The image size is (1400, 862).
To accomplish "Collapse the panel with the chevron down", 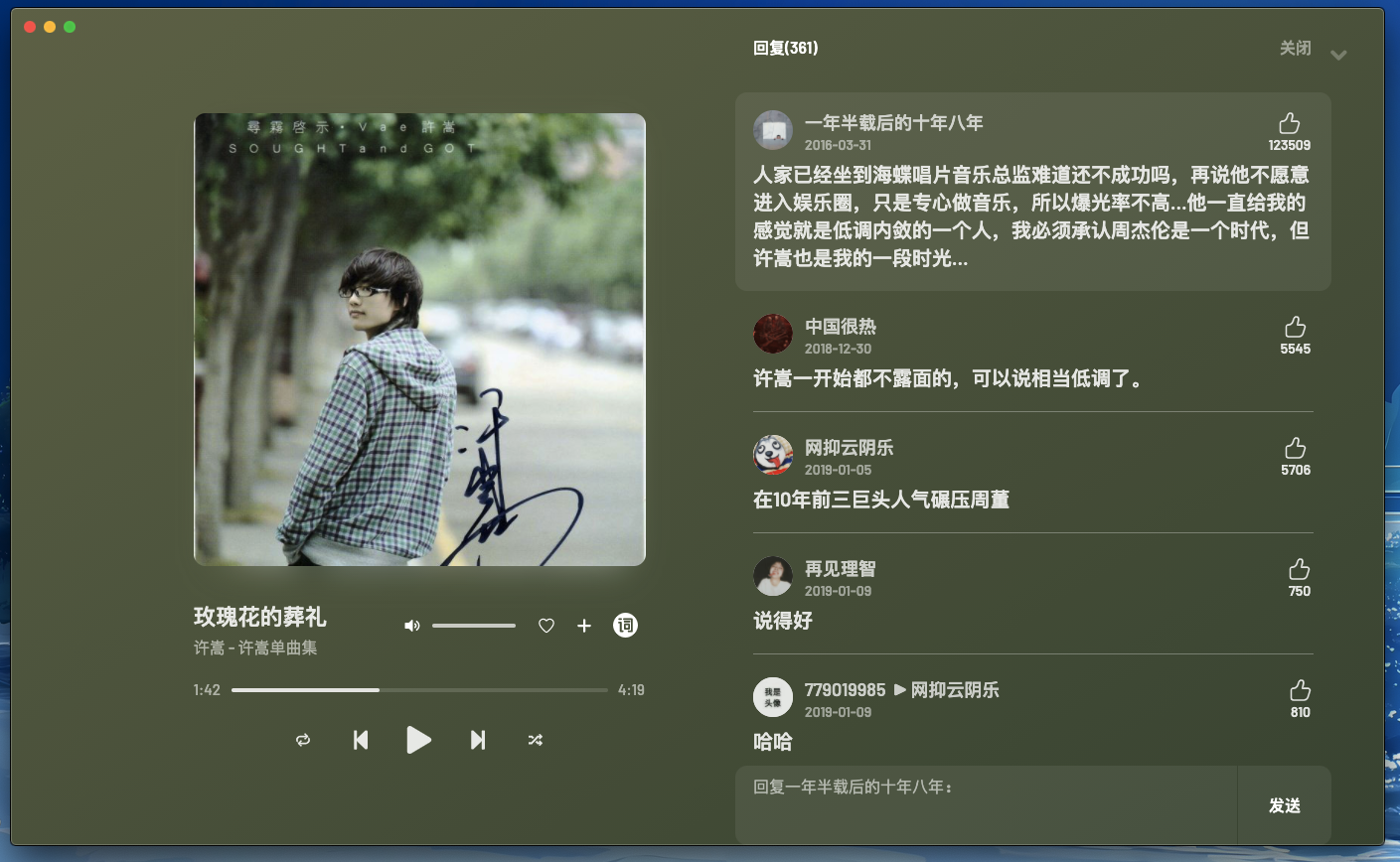I will point(1338,55).
